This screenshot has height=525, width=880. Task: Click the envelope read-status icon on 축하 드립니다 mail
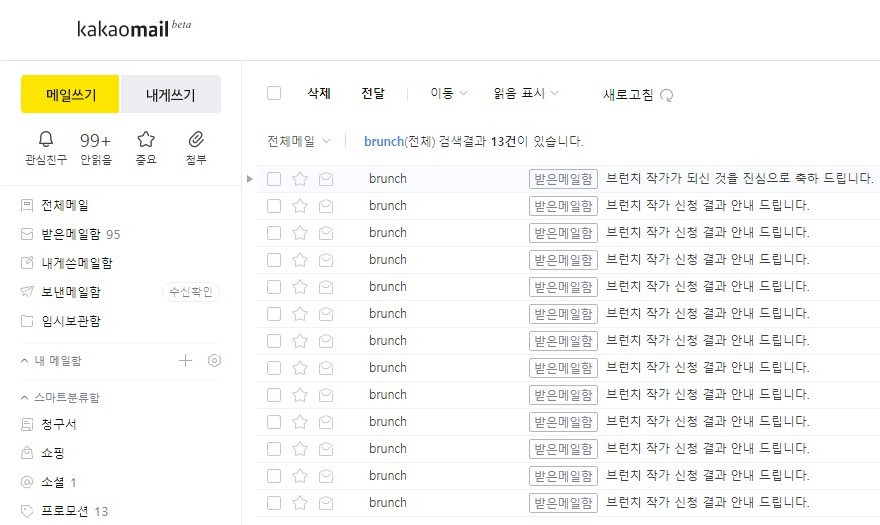(x=326, y=179)
